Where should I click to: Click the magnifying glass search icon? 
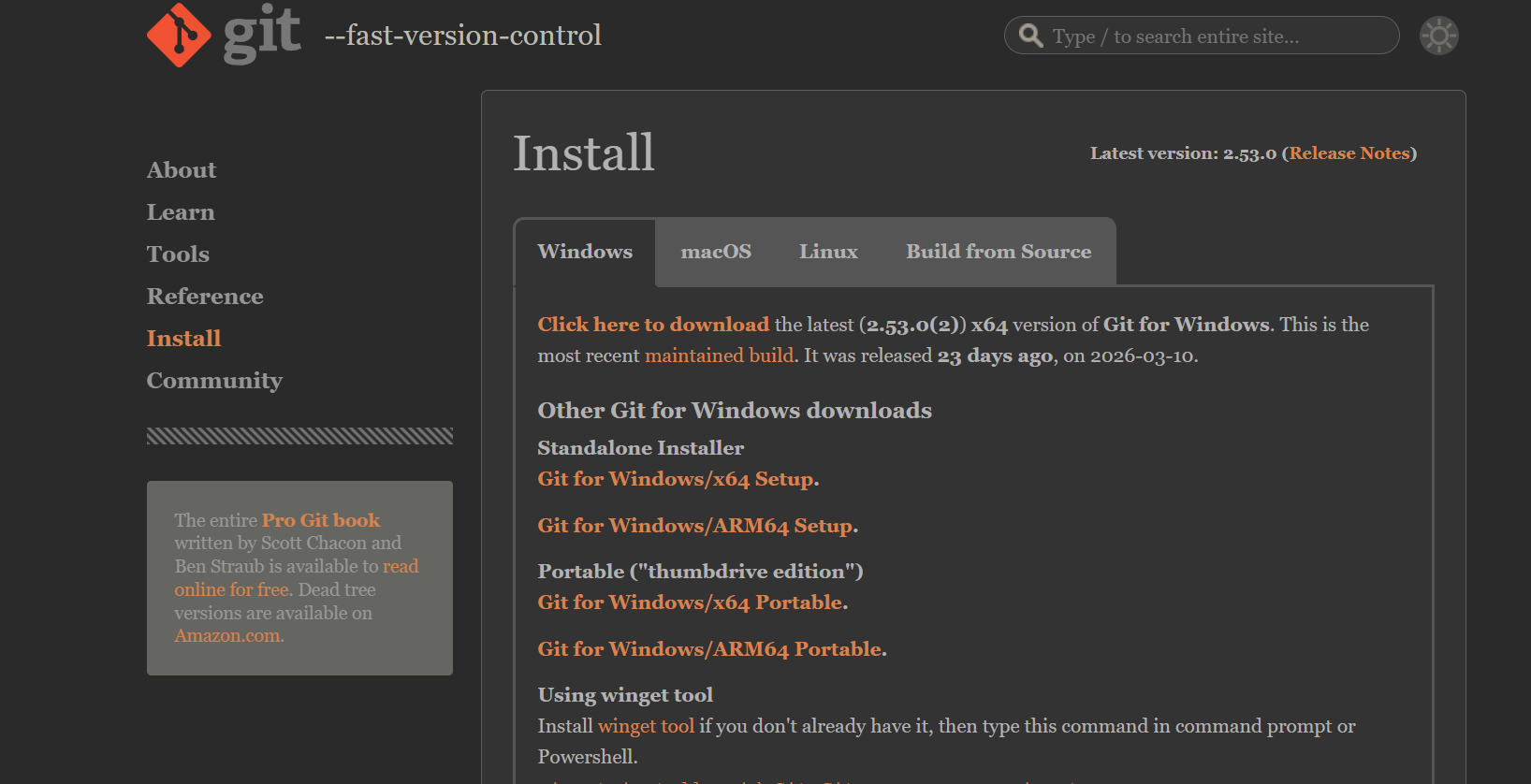1030,36
